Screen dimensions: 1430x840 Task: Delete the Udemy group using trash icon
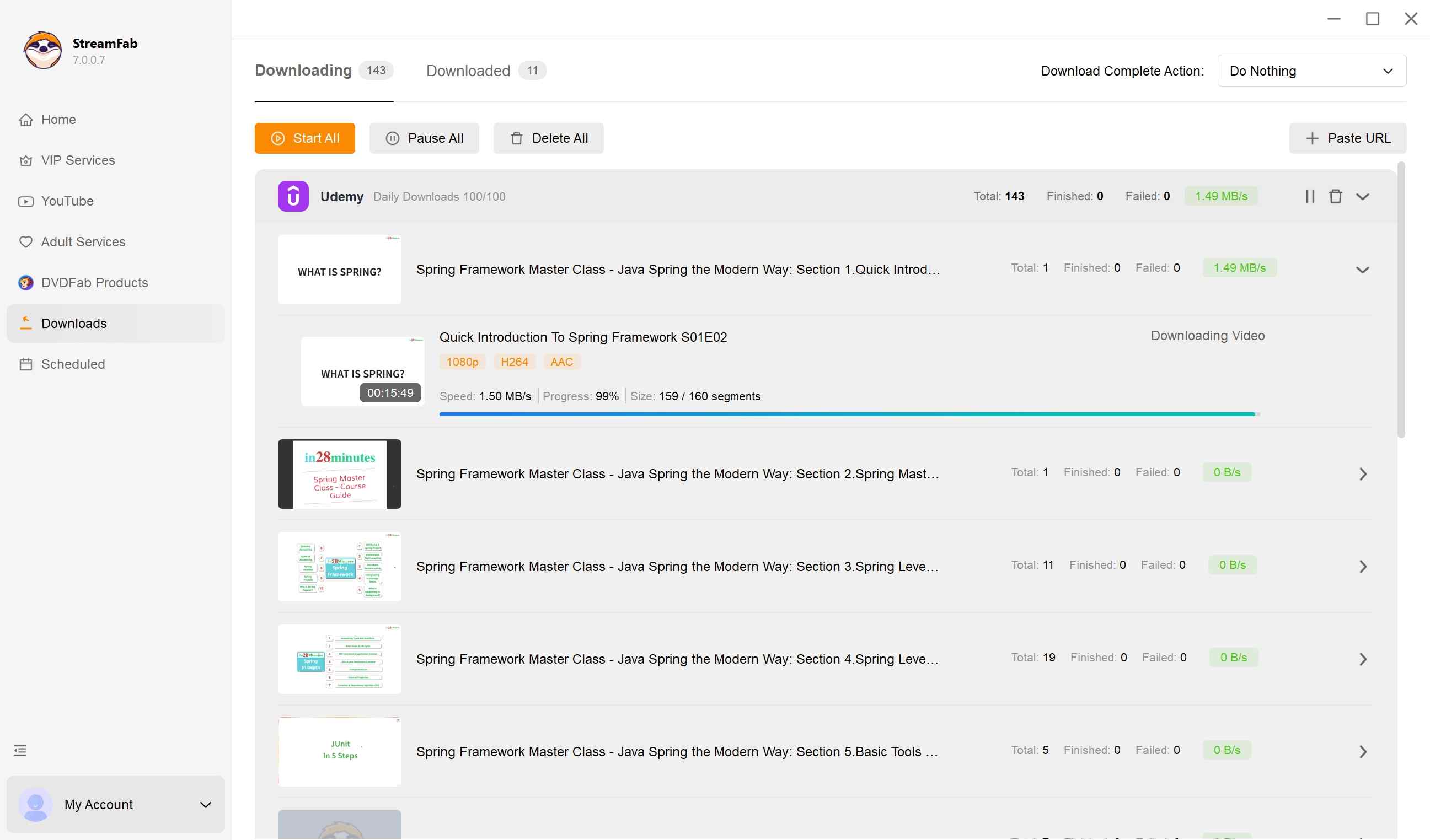[1336, 196]
